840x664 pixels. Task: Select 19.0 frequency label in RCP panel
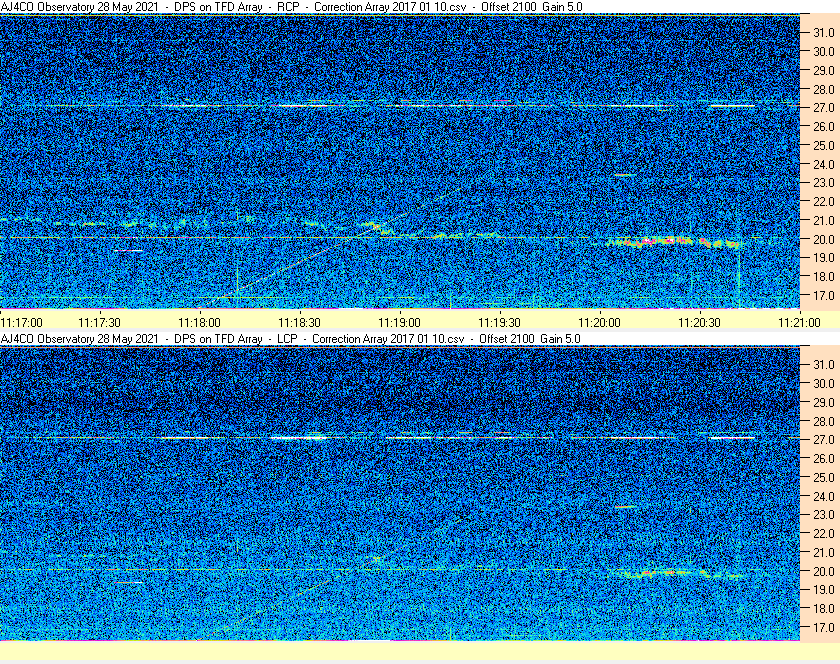point(824,258)
